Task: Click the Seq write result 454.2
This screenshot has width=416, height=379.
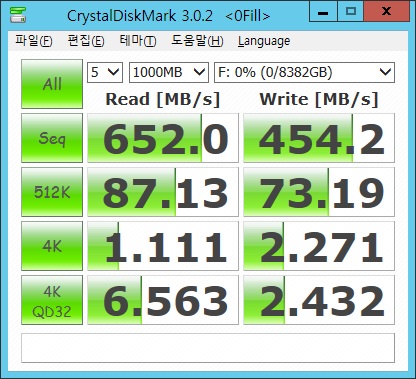Action: click(319, 138)
